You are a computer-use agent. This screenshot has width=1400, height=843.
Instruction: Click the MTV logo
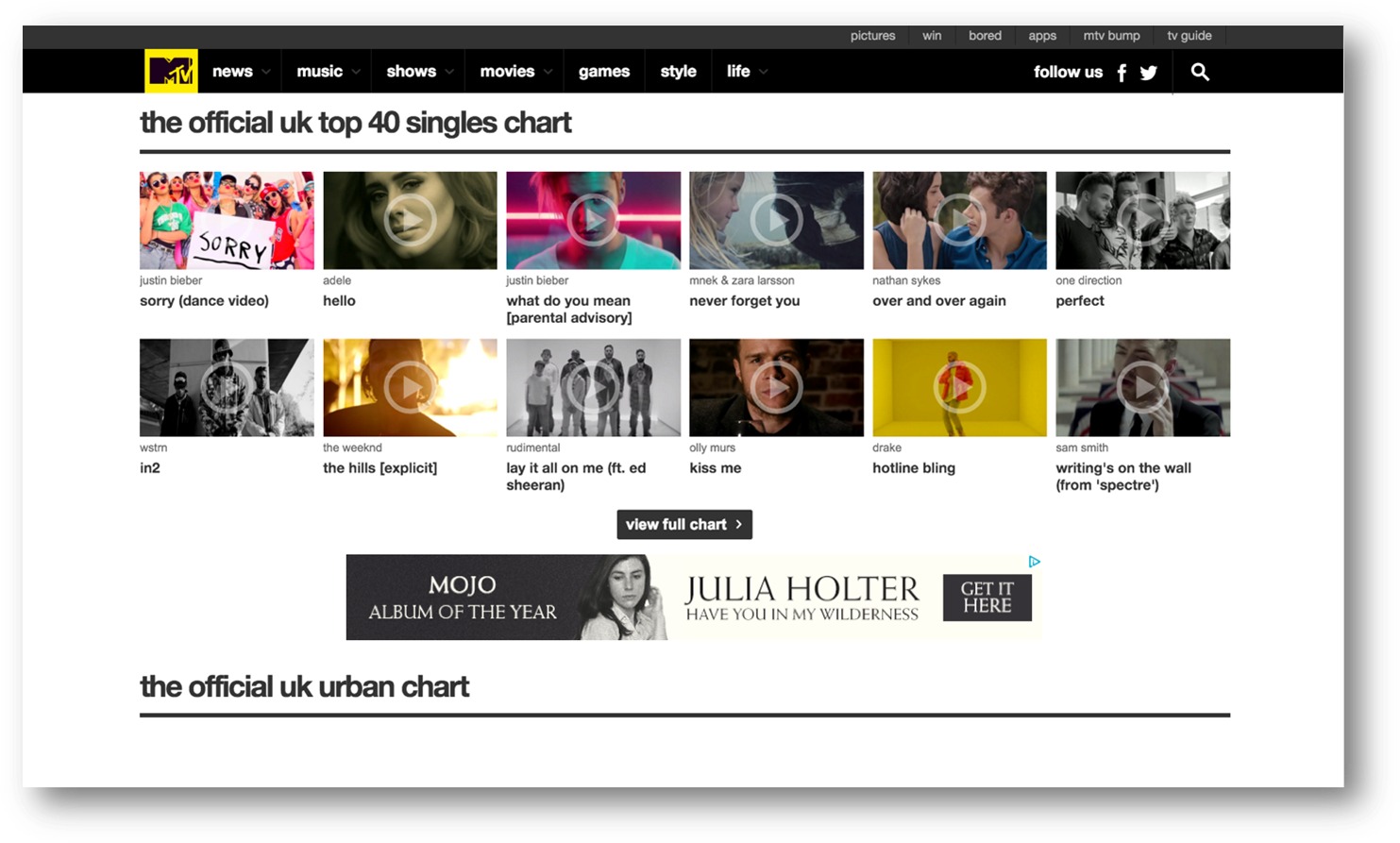click(171, 71)
